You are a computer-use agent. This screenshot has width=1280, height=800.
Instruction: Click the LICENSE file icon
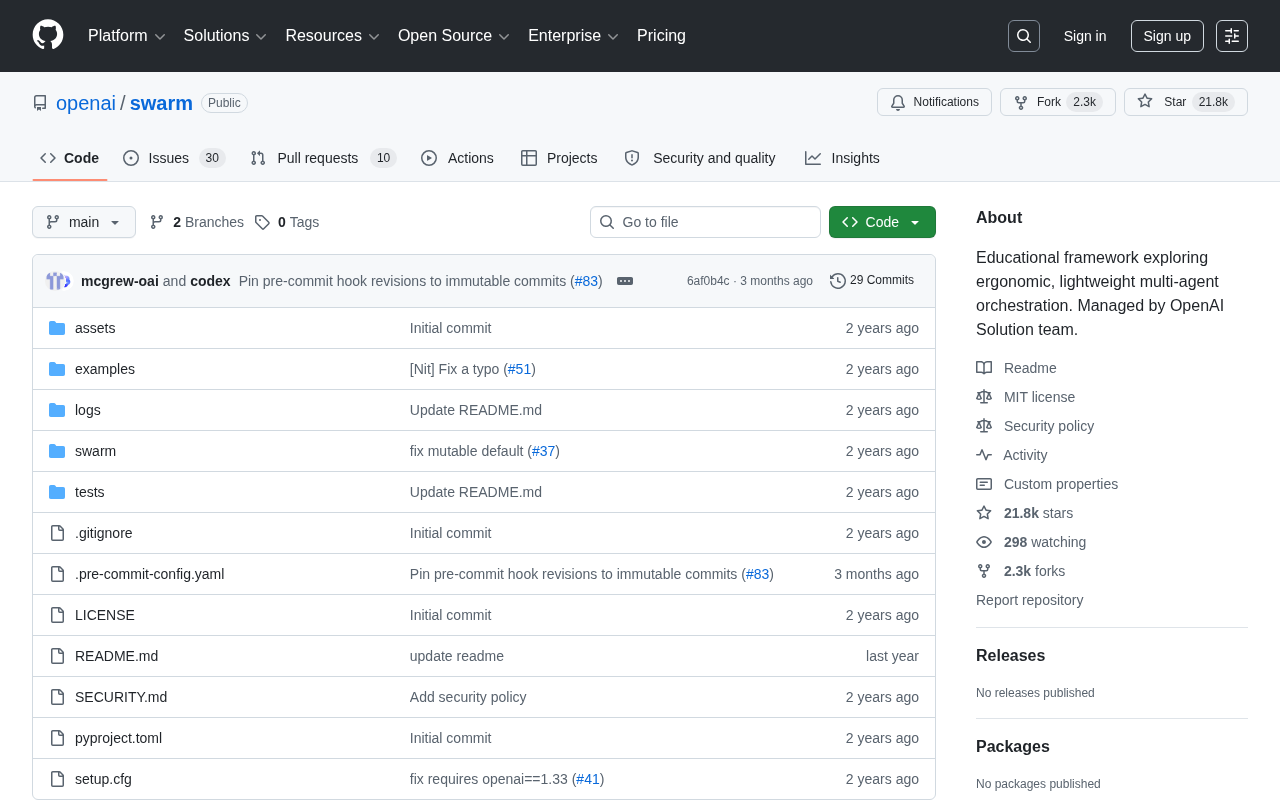[x=57, y=615]
